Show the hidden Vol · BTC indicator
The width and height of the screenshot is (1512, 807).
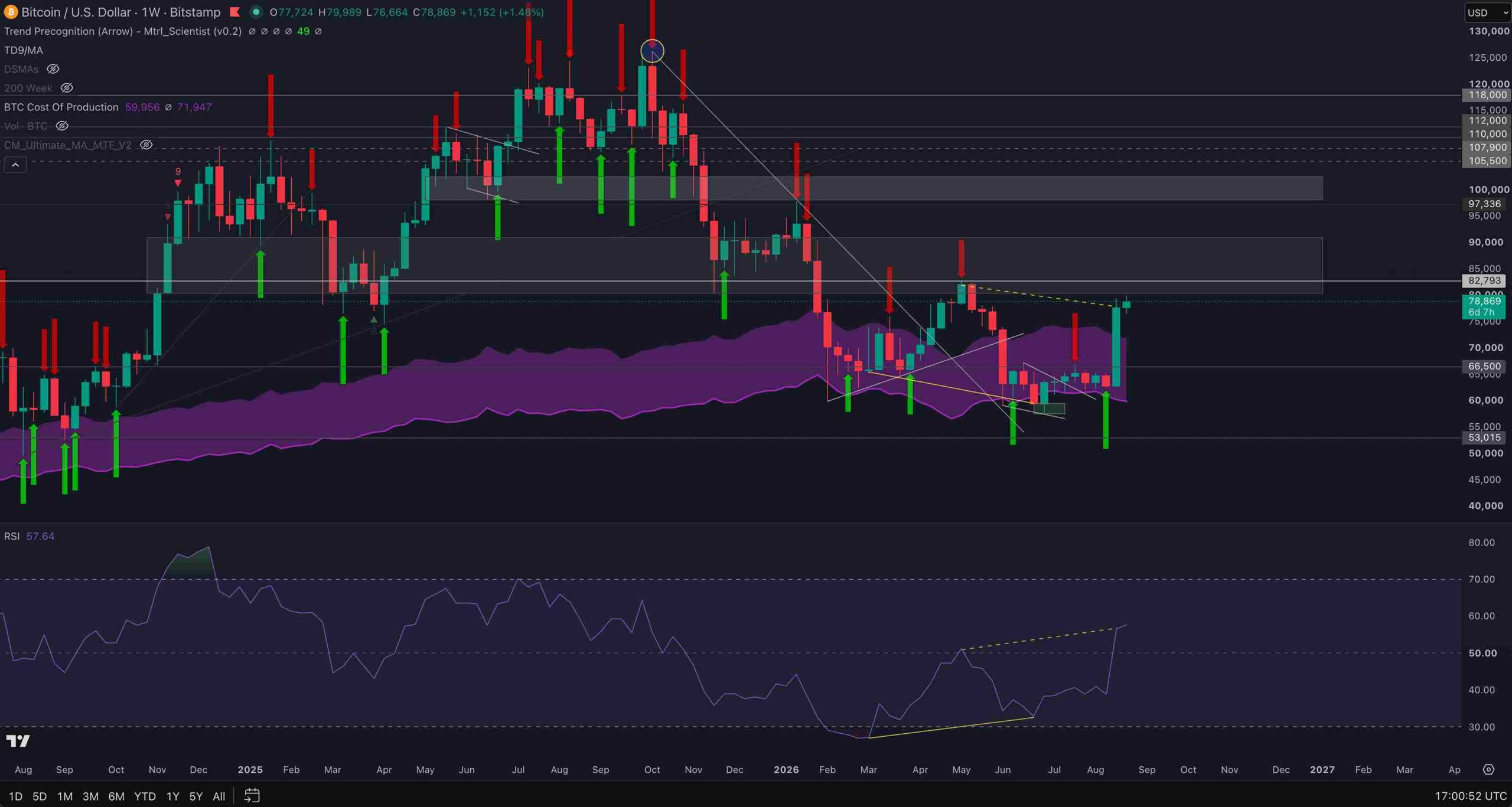pos(62,126)
